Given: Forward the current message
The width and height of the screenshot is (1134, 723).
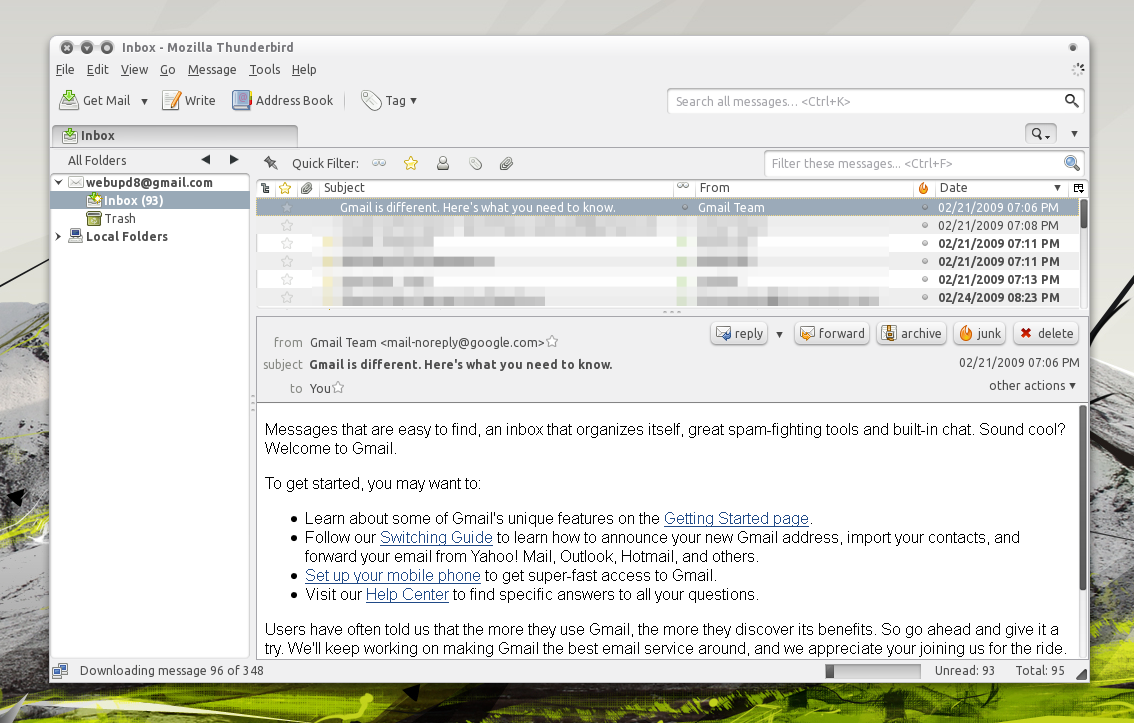Looking at the screenshot, I should tap(831, 334).
